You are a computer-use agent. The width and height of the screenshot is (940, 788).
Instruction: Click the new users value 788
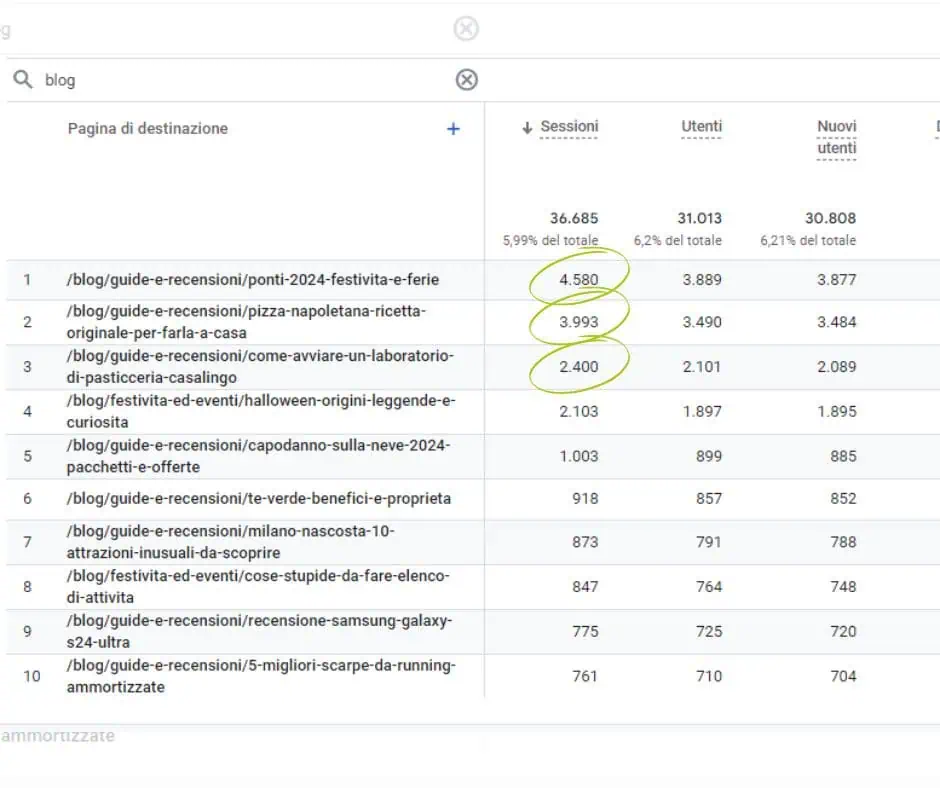point(843,542)
